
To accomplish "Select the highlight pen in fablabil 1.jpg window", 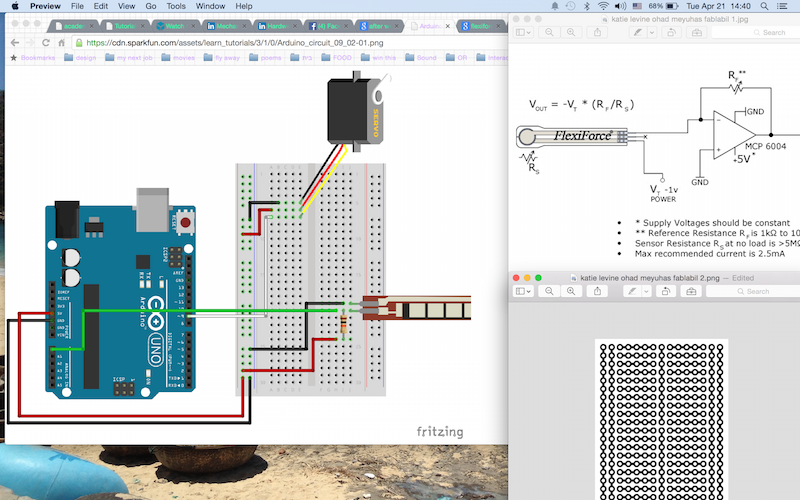I will (x=637, y=32).
